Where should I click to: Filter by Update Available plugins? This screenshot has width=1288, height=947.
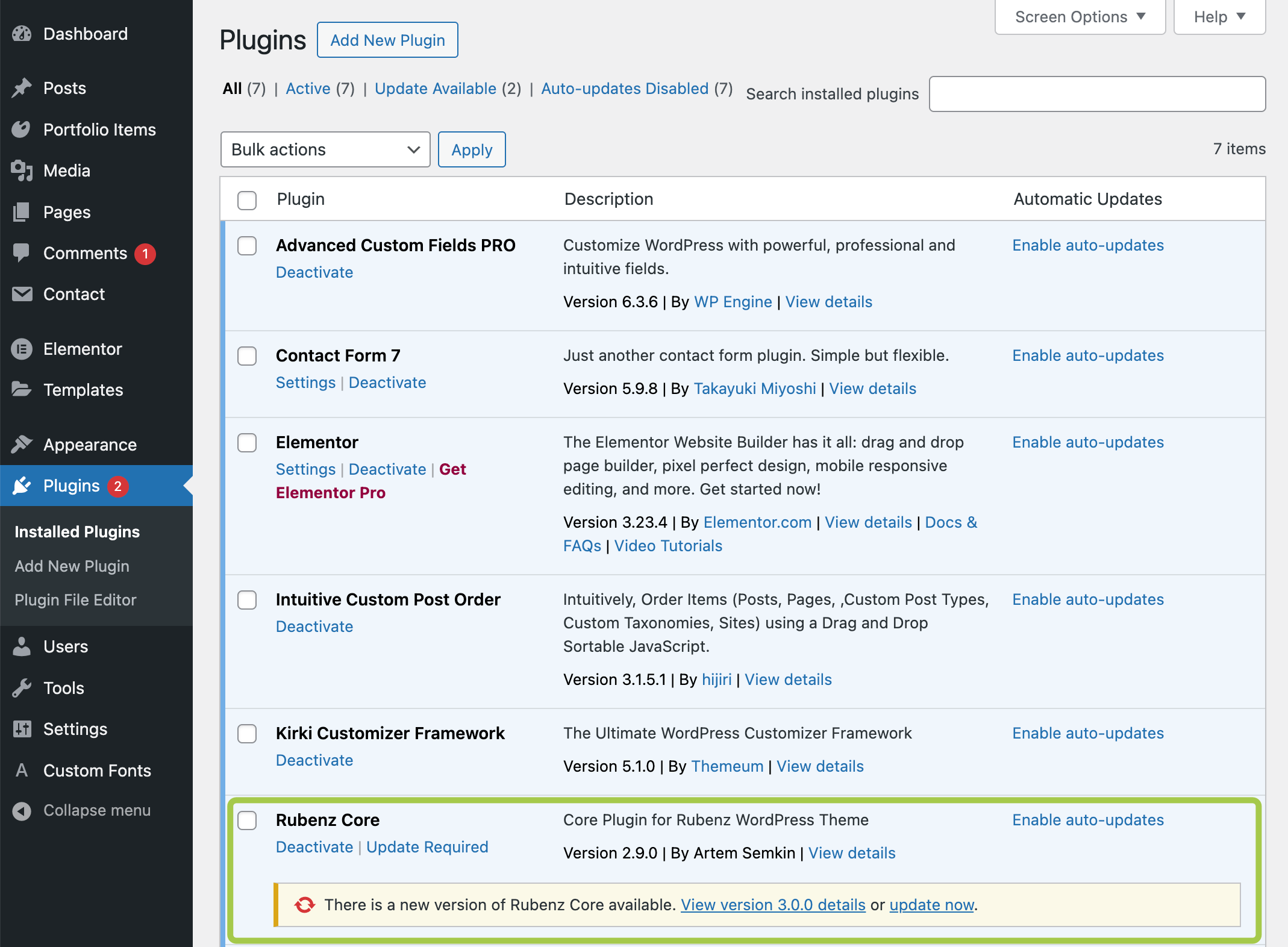tap(435, 89)
